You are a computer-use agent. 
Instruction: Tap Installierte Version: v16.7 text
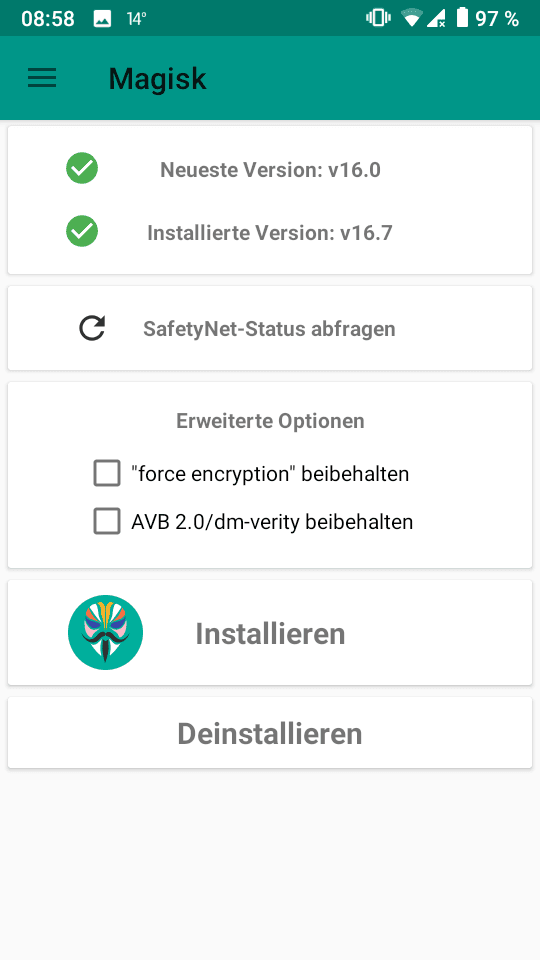point(270,233)
